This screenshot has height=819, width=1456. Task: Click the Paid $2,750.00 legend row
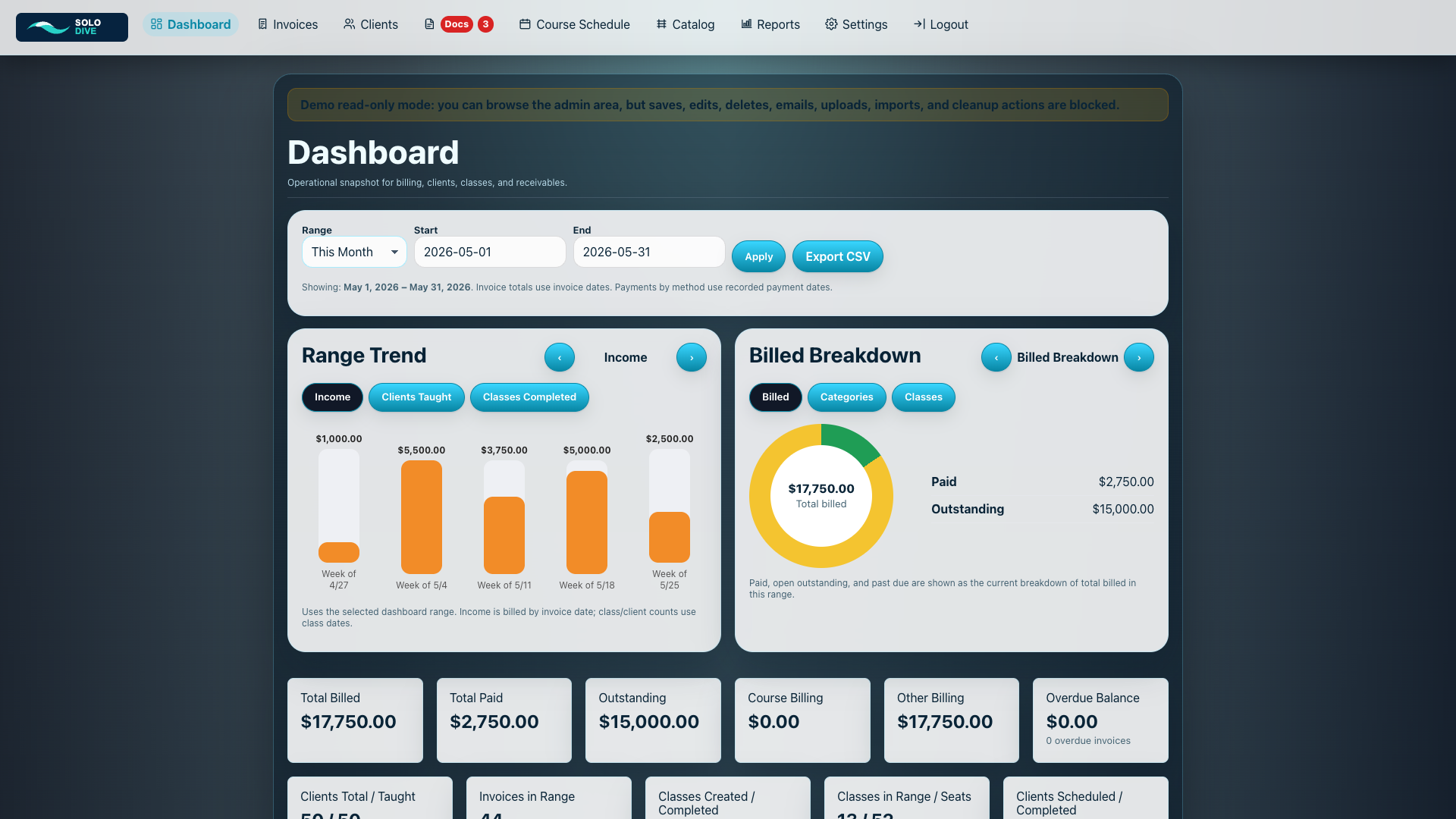coord(1043,482)
